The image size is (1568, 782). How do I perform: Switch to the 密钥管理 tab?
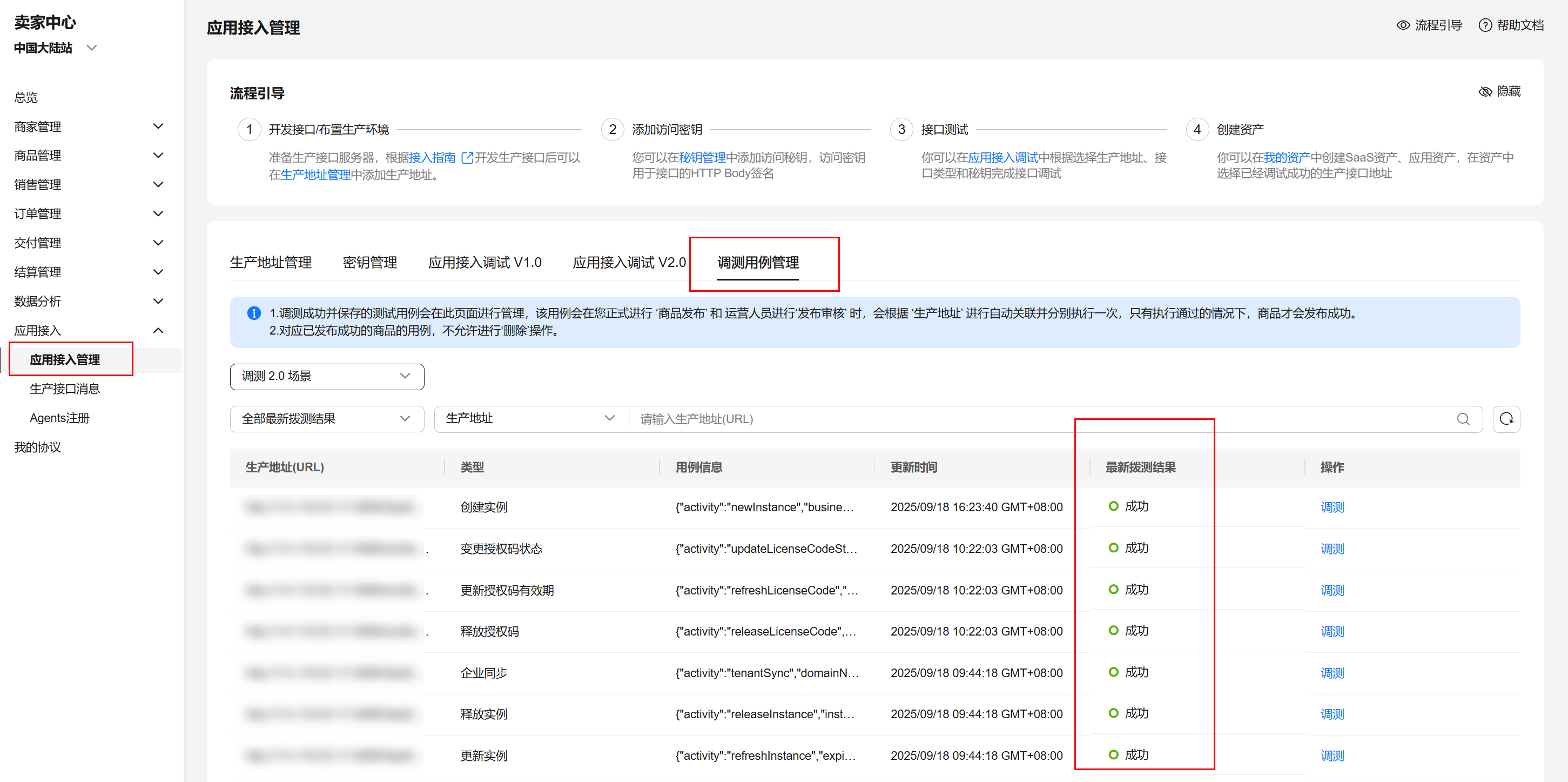(369, 263)
